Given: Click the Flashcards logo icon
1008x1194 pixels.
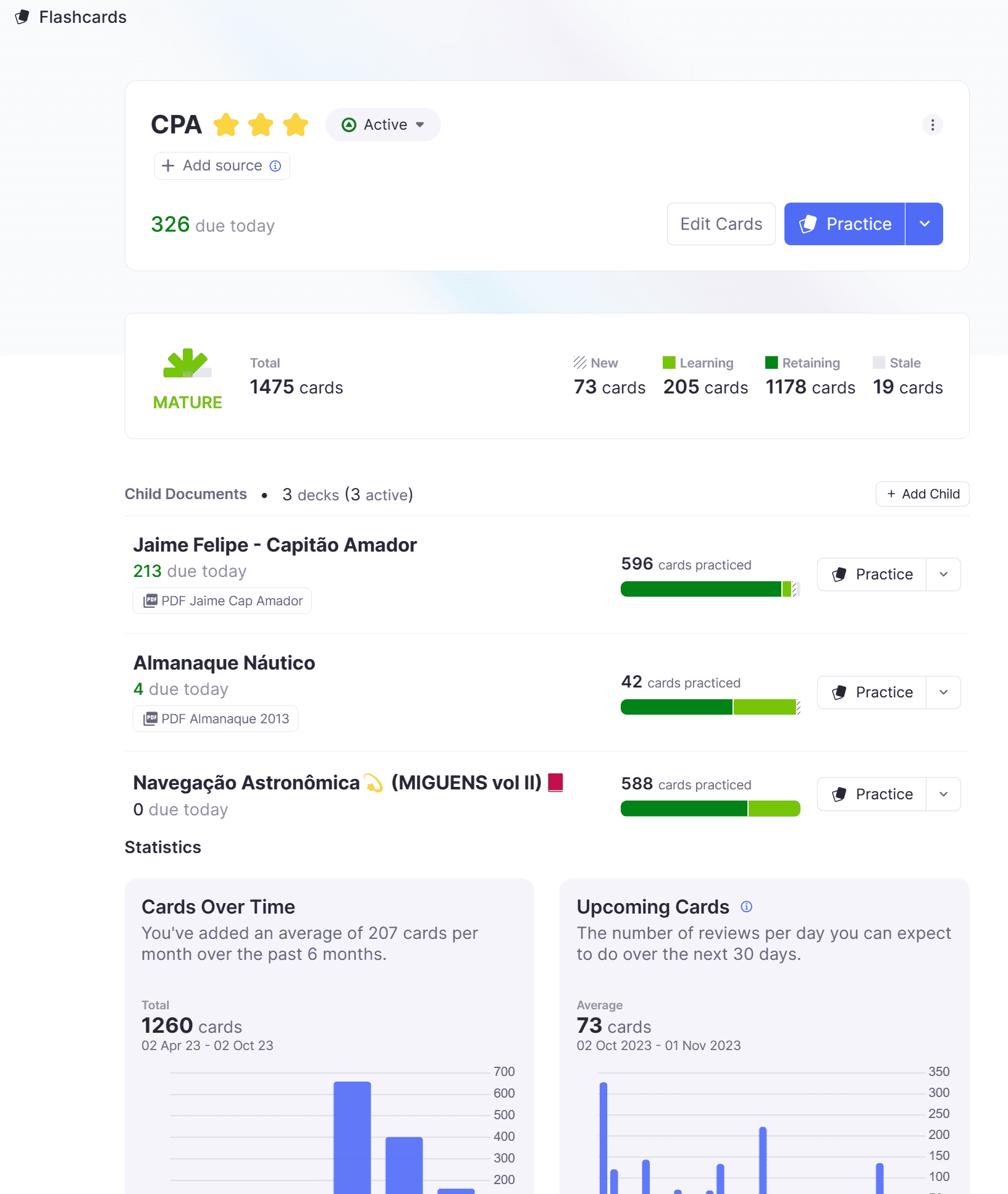Looking at the screenshot, I should pos(22,17).
